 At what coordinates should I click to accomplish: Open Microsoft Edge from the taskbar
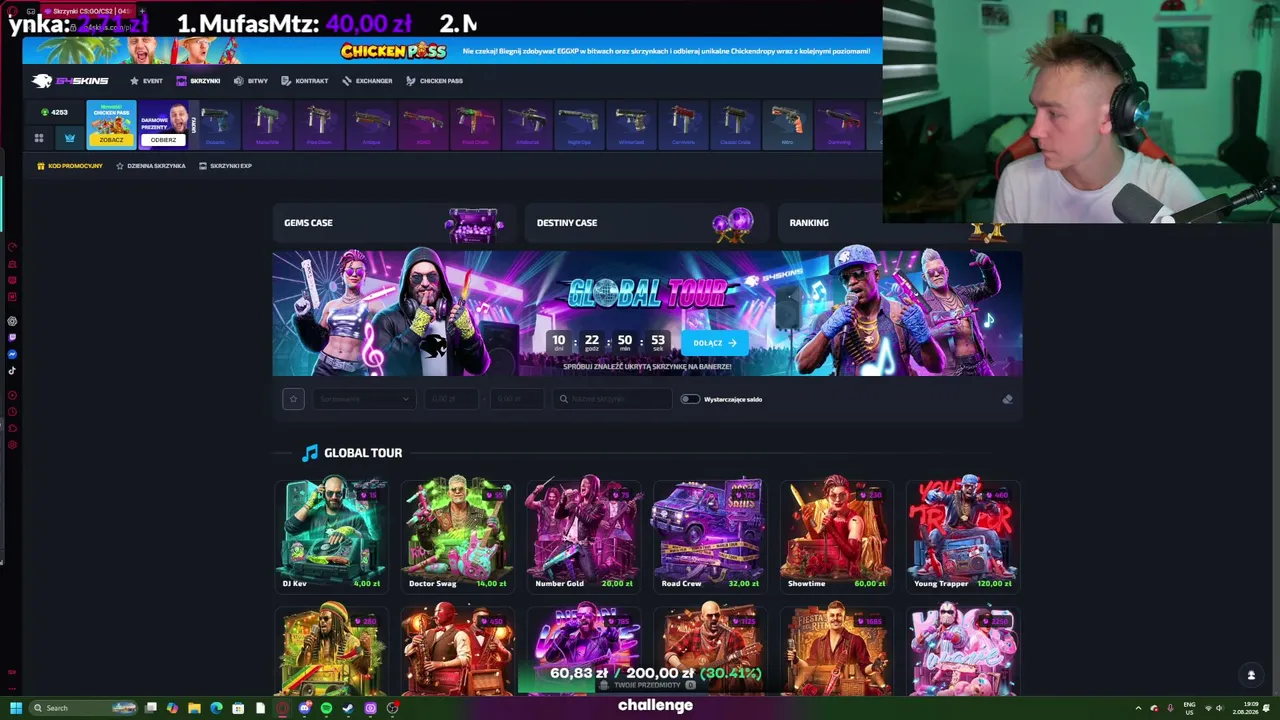click(x=216, y=708)
